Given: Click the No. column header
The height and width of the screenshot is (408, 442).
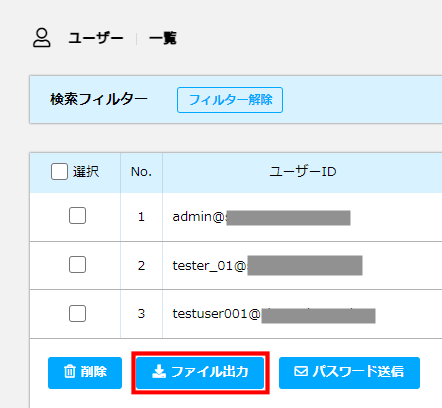Looking at the screenshot, I should pos(141,172).
